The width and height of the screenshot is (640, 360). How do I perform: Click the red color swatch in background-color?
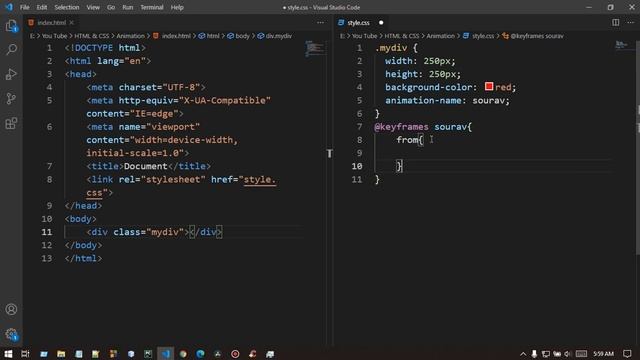click(x=489, y=86)
